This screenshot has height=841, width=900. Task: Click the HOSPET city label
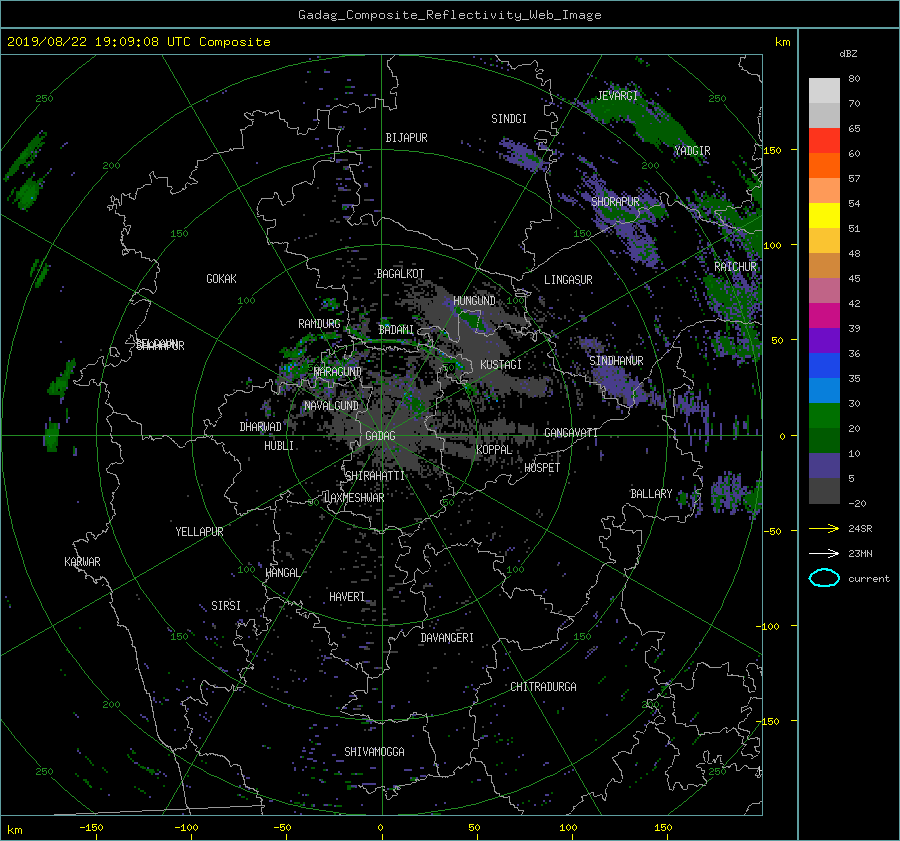[x=542, y=468]
